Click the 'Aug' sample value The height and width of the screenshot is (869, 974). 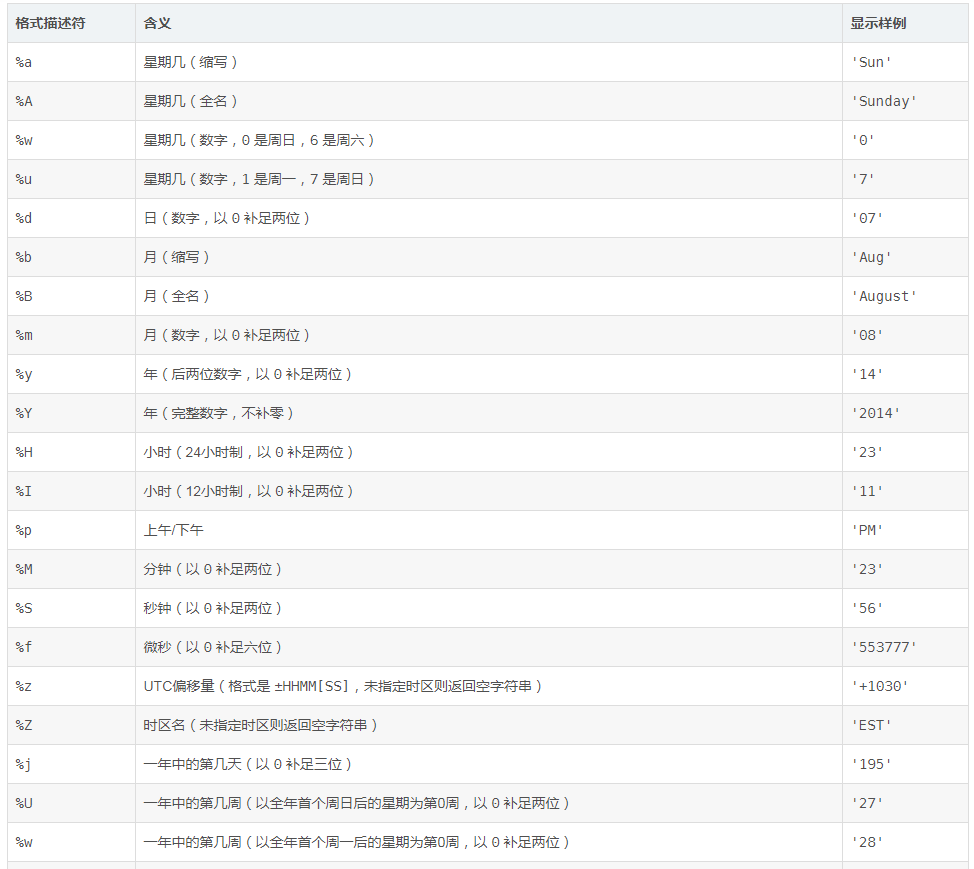point(871,257)
